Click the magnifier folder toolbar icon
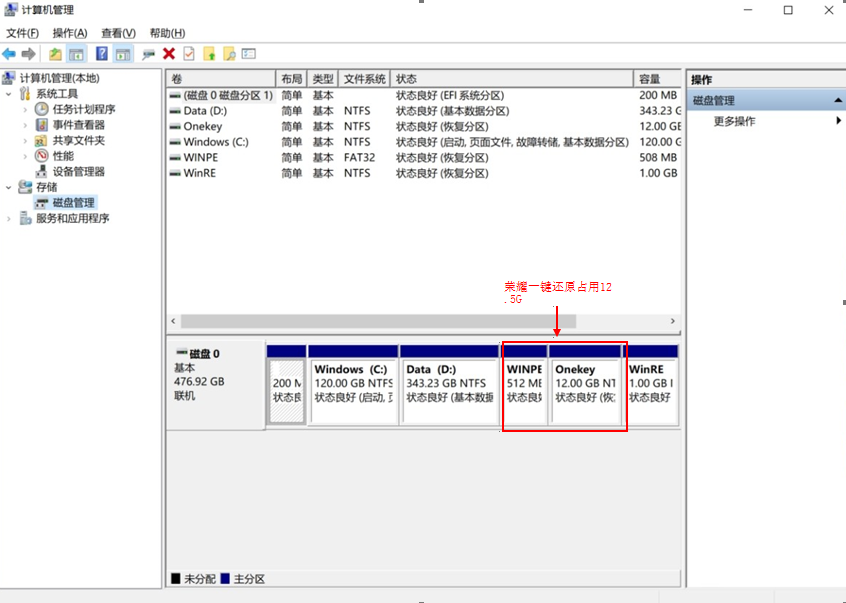This screenshot has height=603, width=846. [x=229, y=54]
